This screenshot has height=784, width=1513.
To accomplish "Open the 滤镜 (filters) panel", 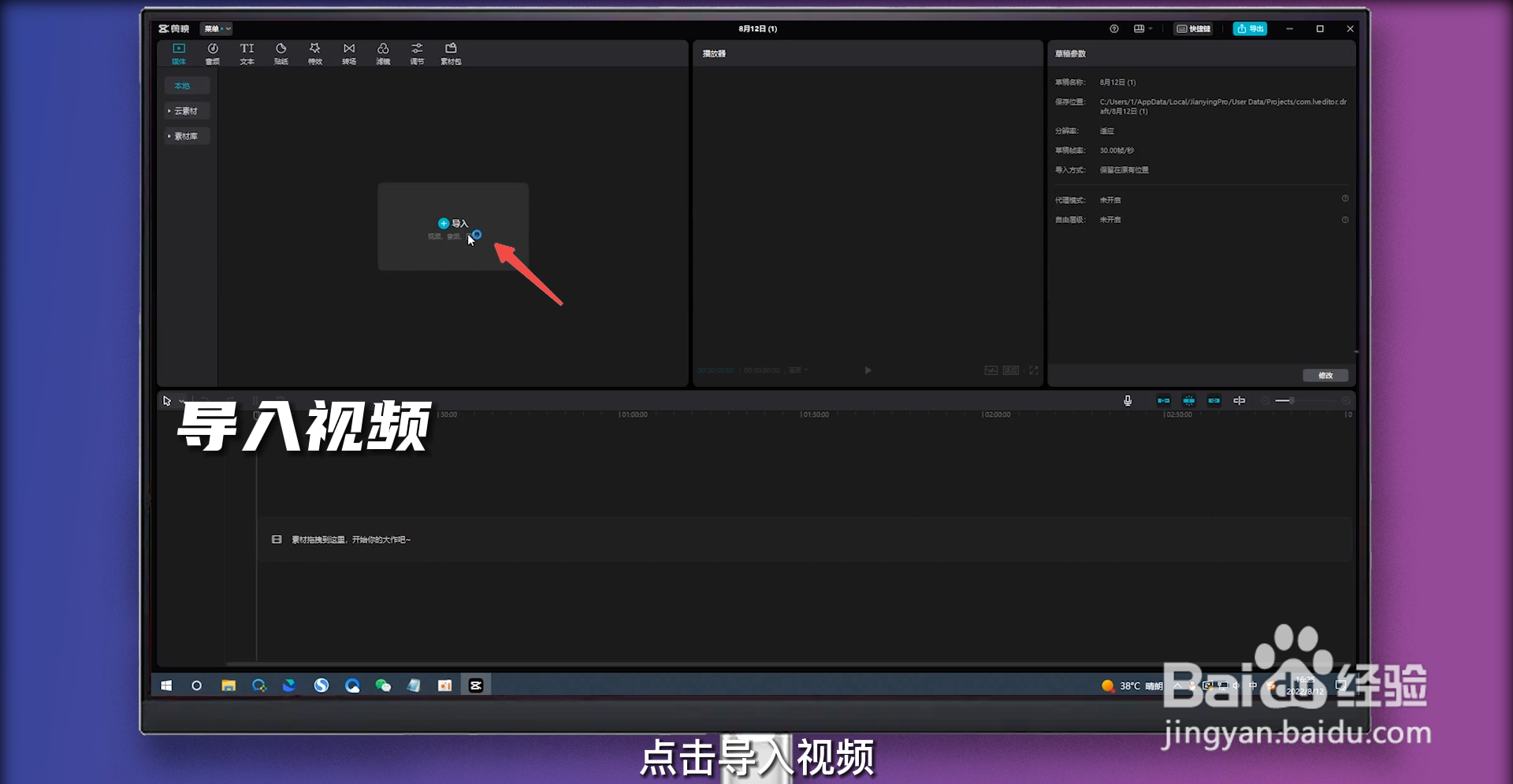I will click(383, 54).
